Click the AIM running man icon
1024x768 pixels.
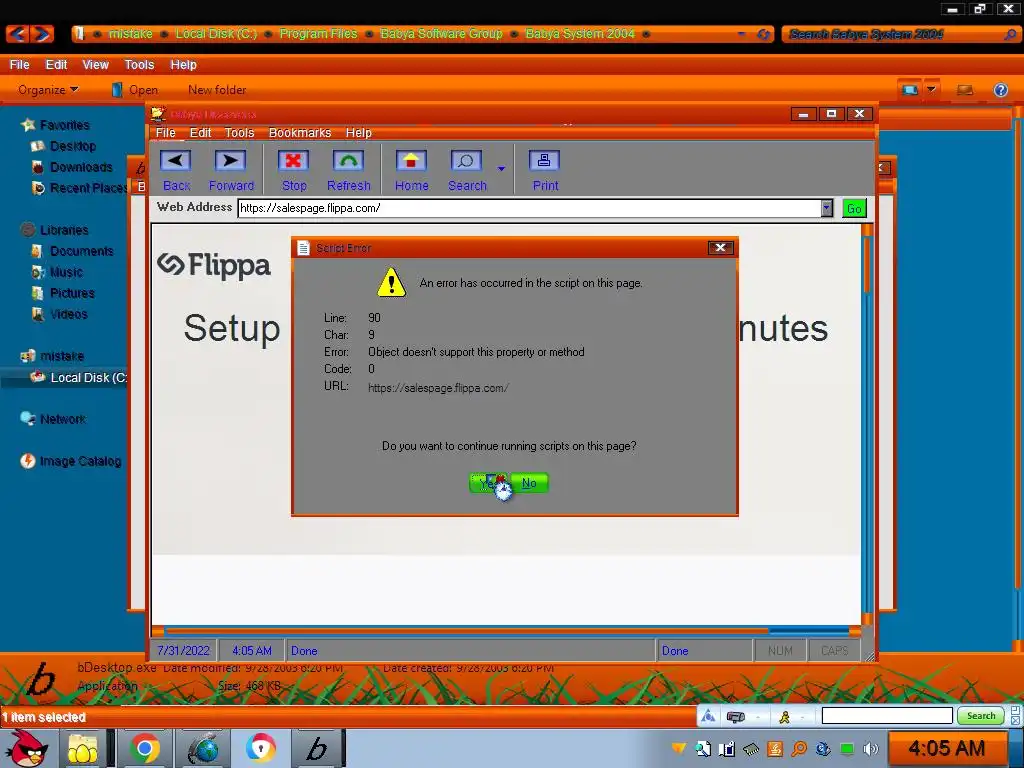[x=784, y=717]
